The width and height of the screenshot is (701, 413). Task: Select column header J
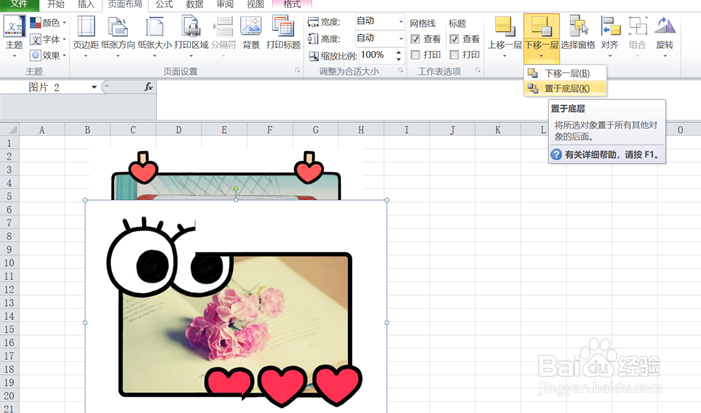[452, 130]
